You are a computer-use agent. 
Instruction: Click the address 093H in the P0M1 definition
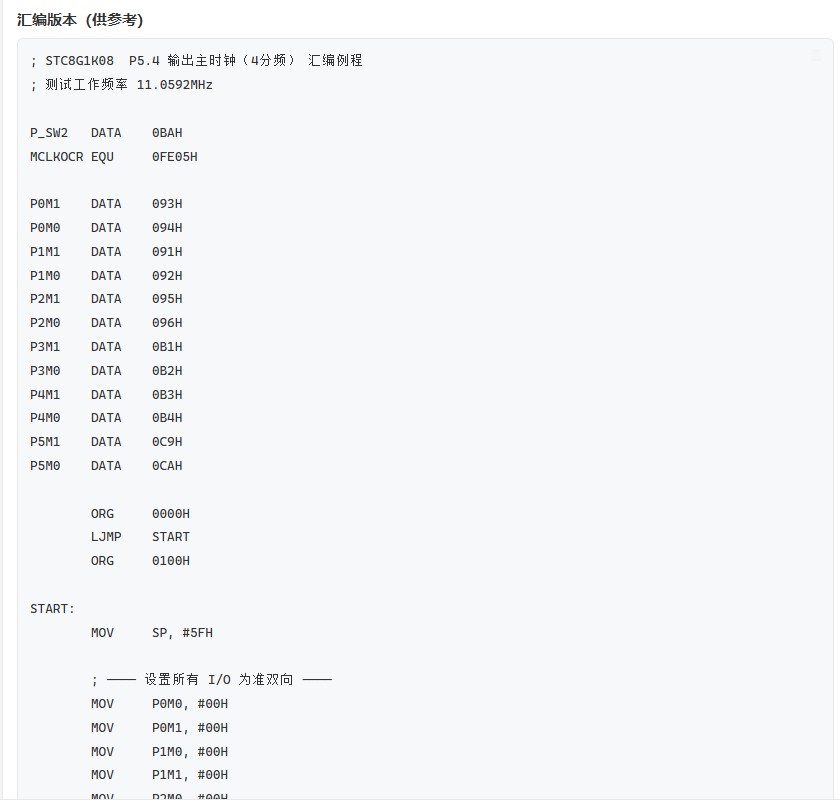[167, 204]
